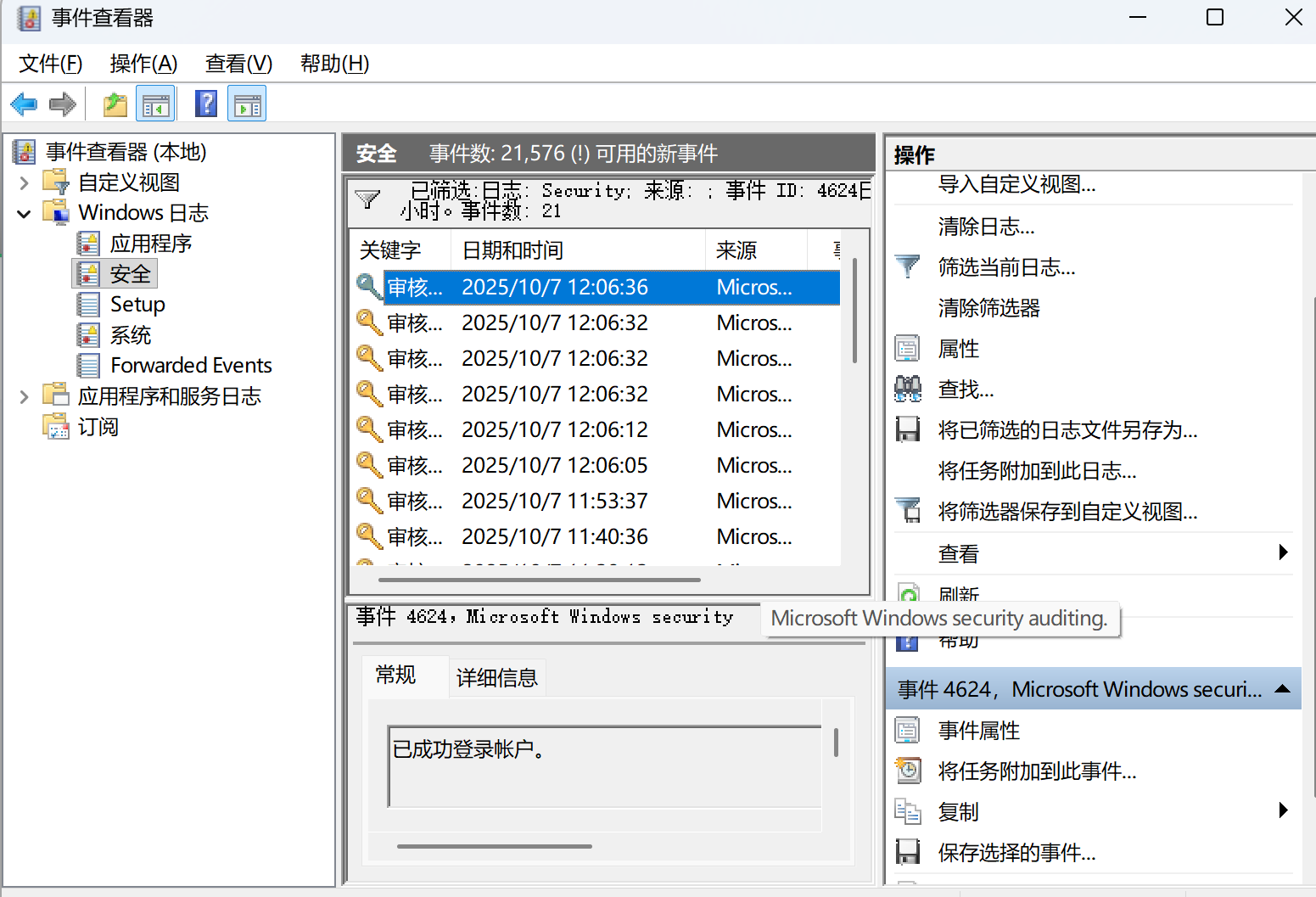
Task: Click the 应用程序 log icon in the tree
Action: click(88, 244)
